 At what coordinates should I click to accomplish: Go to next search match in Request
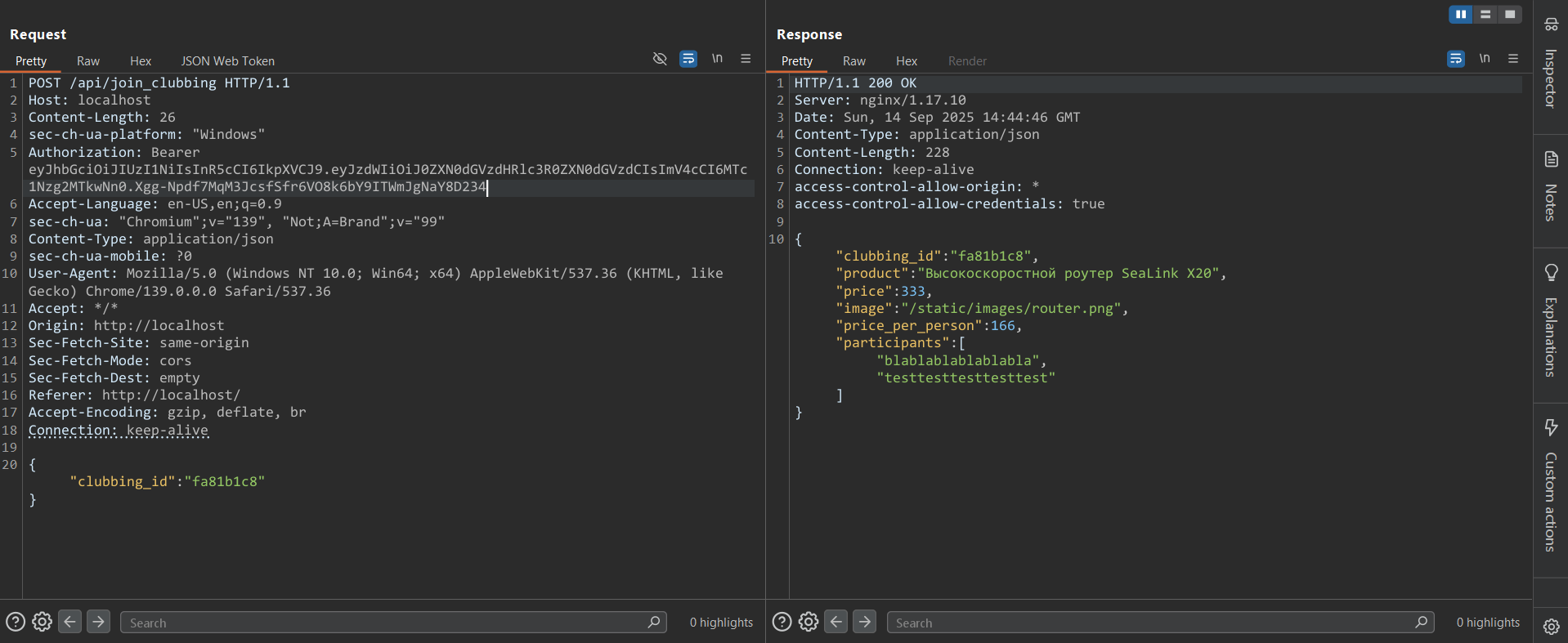pyautogui.click(x=98, y=623)
